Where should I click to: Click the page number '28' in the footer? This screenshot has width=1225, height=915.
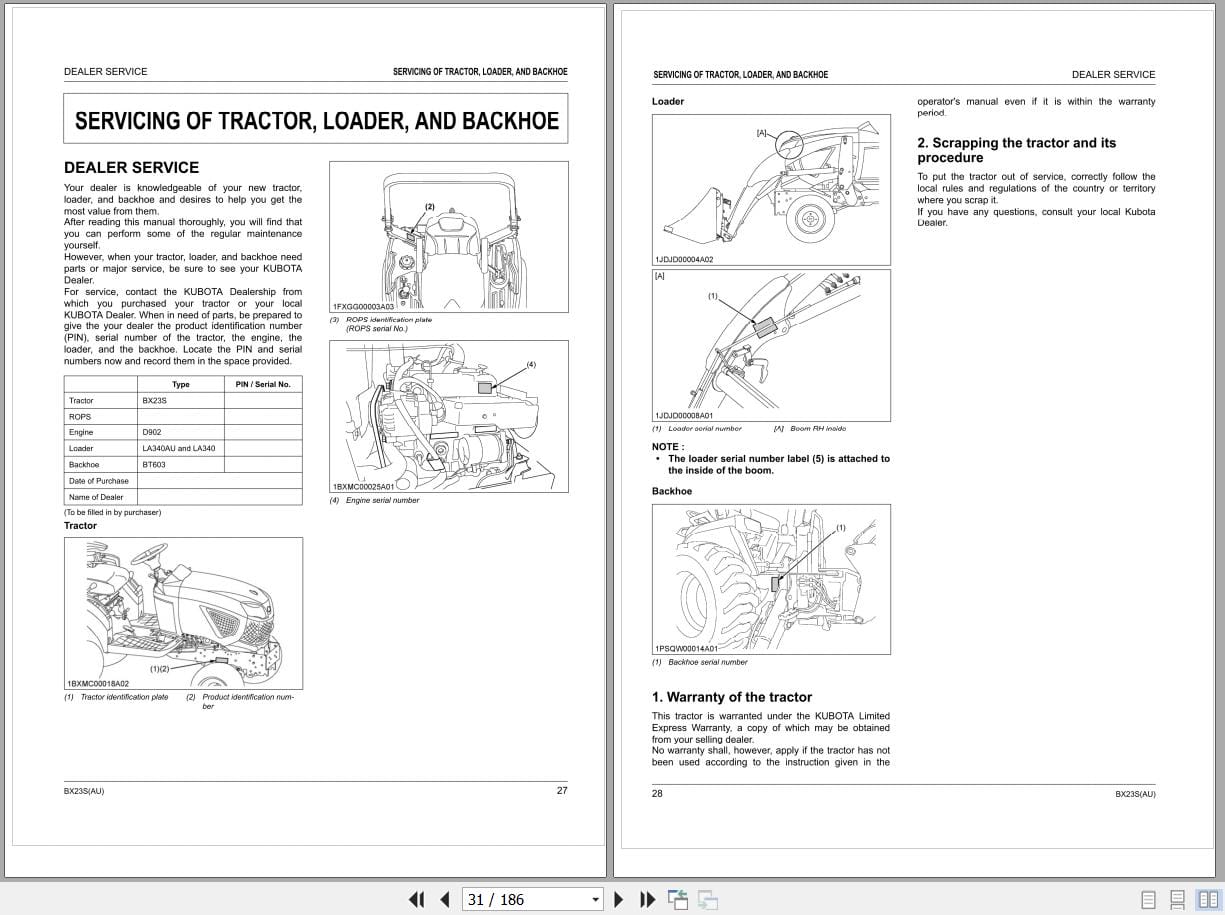[657, 793]
